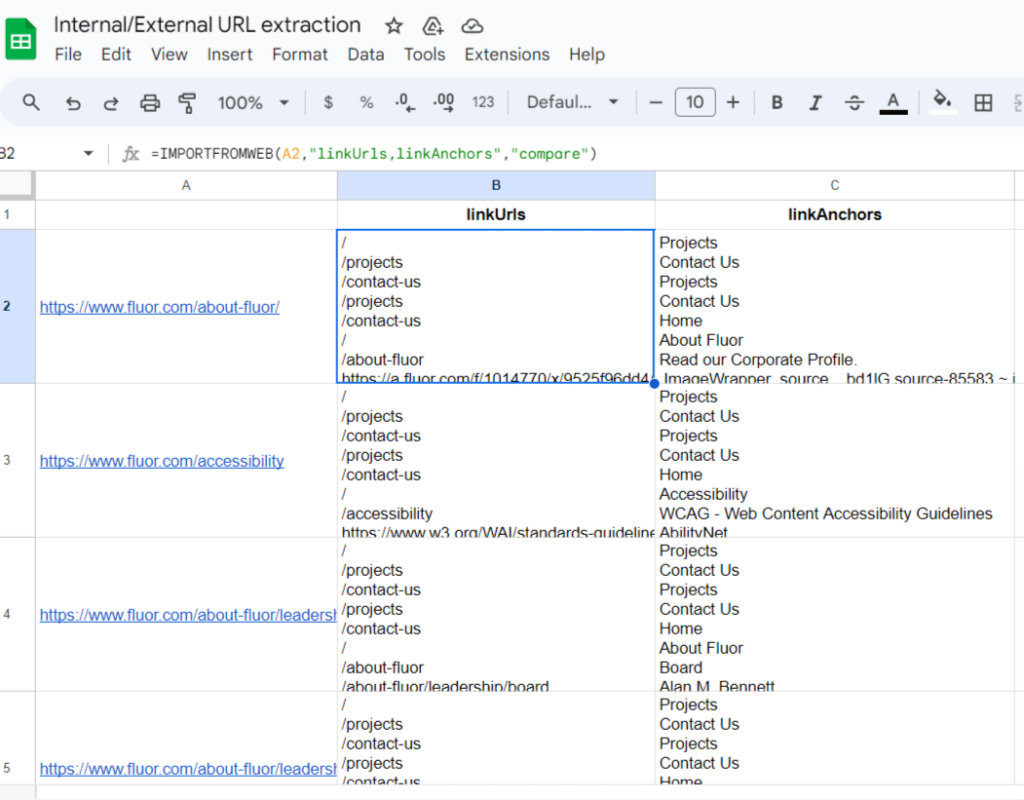Click the Google Sheets home logo
Image resolution: width=1024 pixels, height=800 pixels.
point(22,40)
